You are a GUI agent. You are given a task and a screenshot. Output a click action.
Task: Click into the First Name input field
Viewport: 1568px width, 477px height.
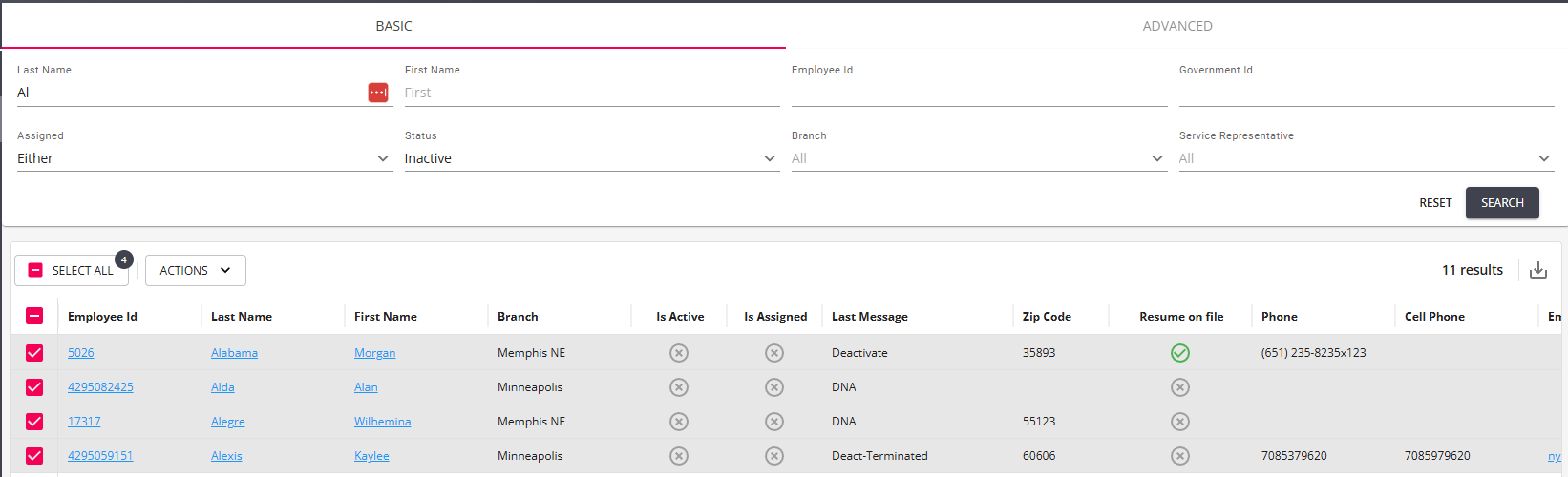pyautogui.click(x=591, y=93)
